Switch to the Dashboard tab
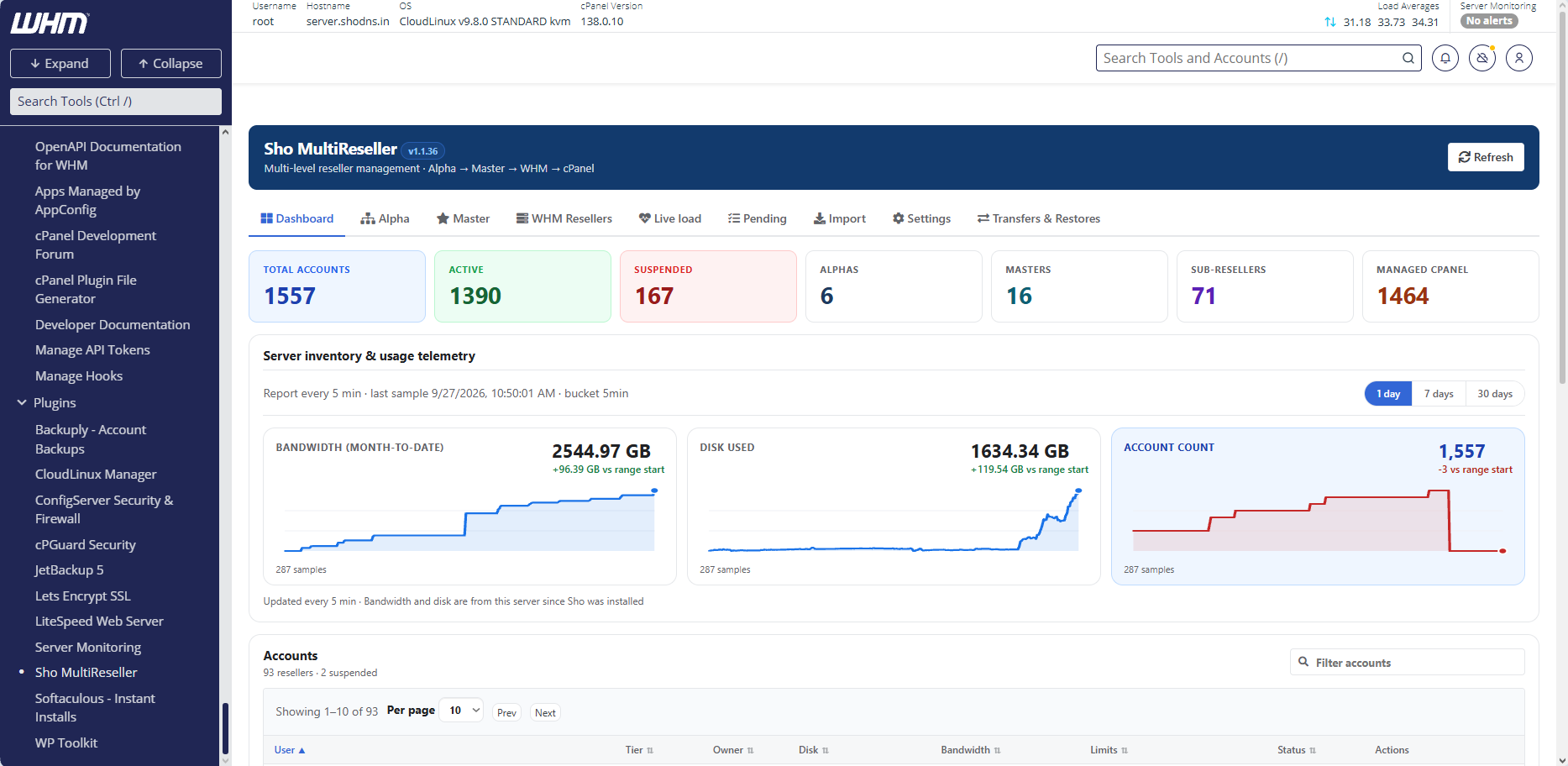 [x=297, y=218]
